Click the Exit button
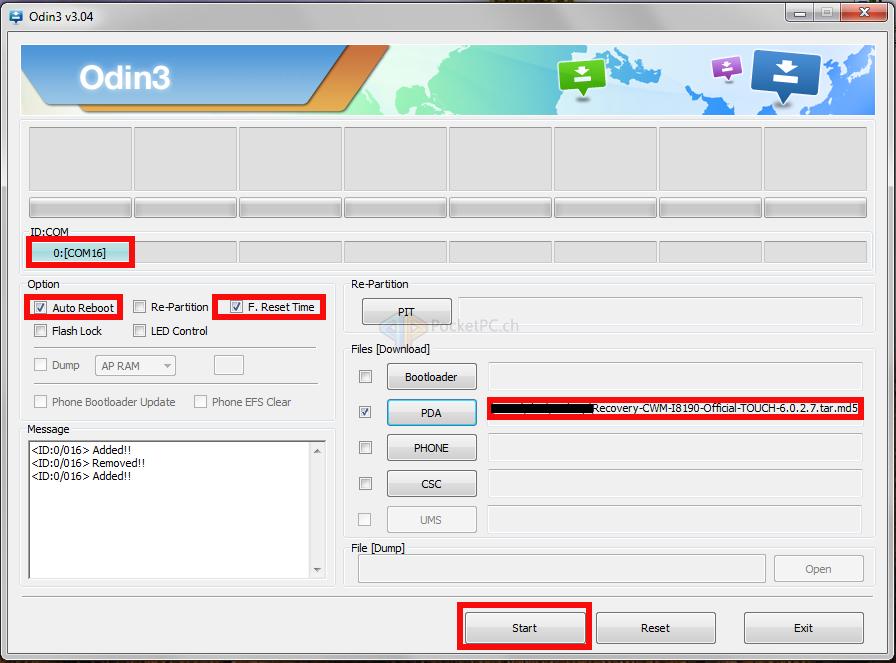 coord(803,628)
